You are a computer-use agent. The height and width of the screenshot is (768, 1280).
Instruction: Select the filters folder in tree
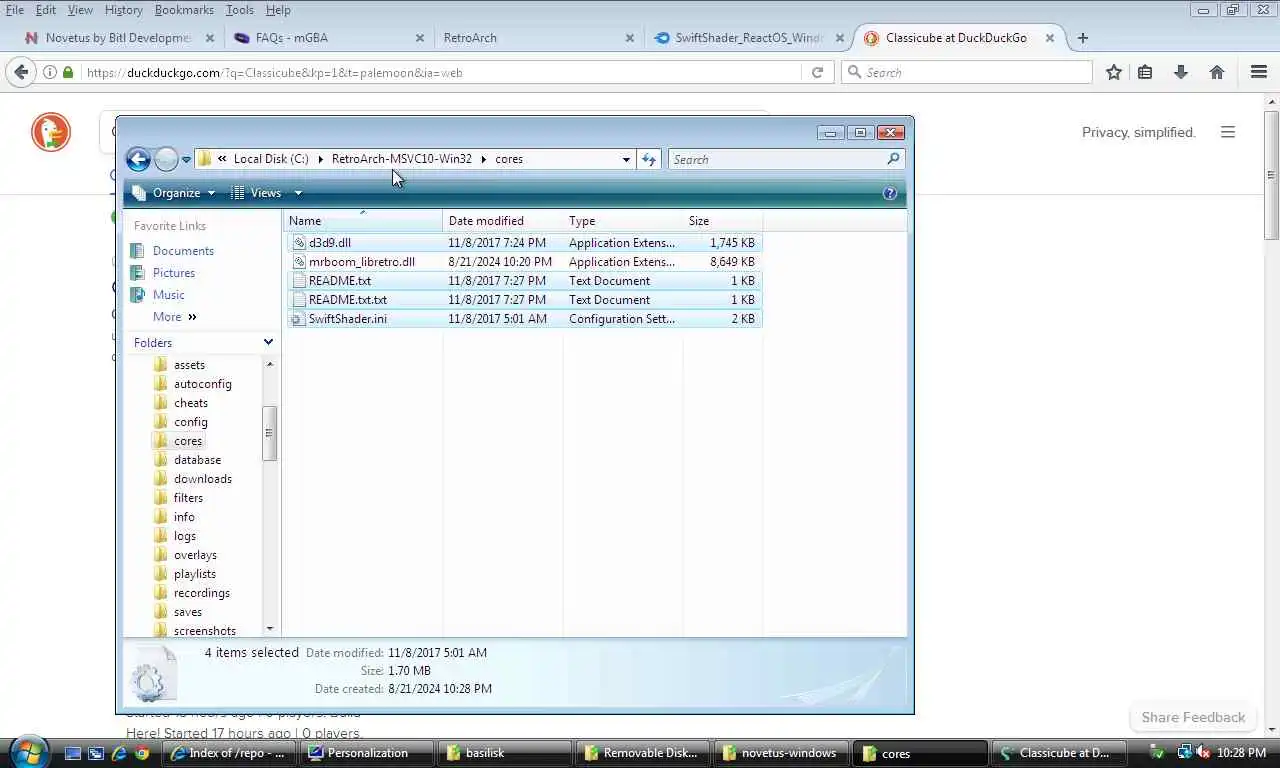[x=188, y=498]
